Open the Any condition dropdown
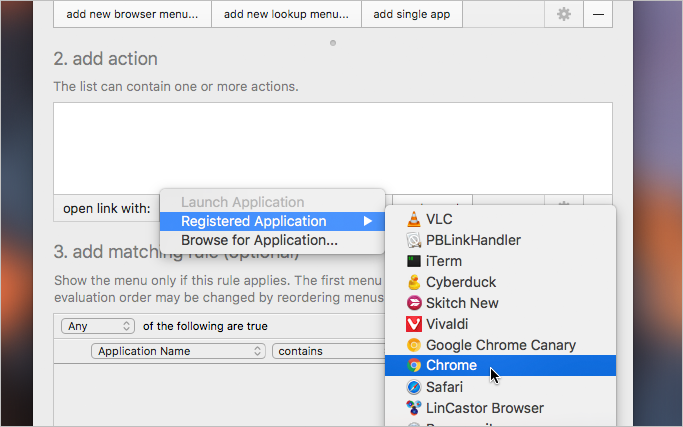This screenshot has width=683, height=427. click(x=98, y=326)
